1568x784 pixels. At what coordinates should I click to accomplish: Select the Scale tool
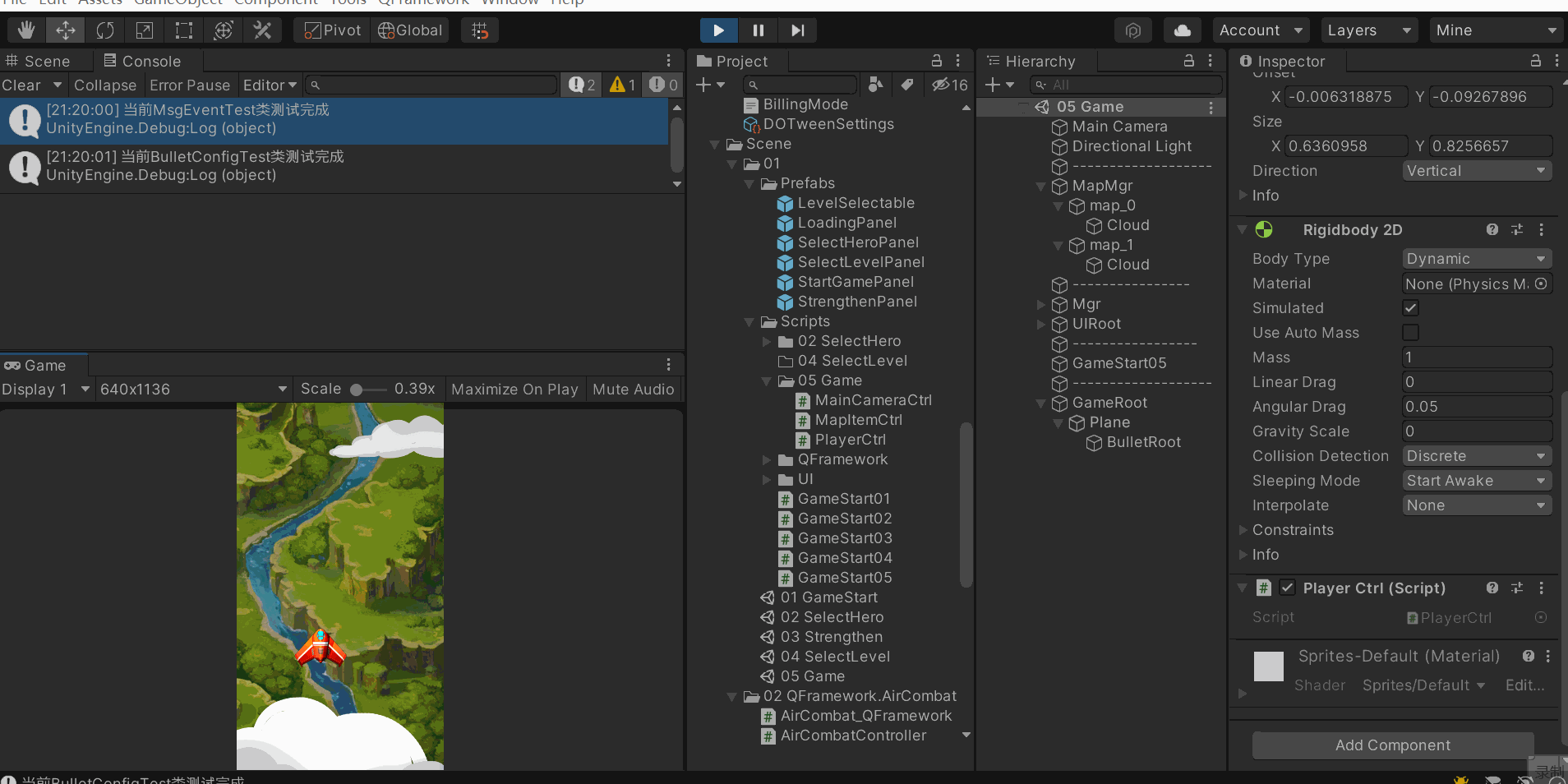coord(145,30)
